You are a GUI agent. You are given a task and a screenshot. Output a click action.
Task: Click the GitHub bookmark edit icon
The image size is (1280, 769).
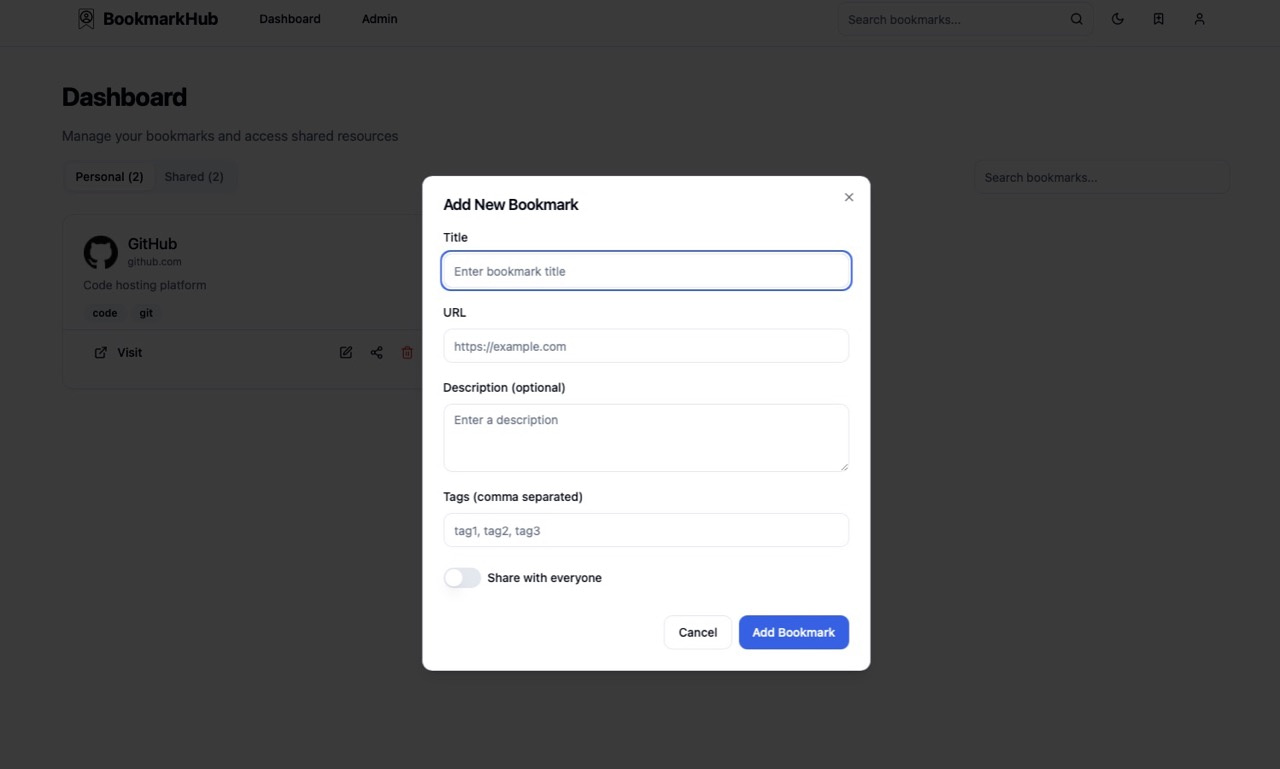coord(346,353)
